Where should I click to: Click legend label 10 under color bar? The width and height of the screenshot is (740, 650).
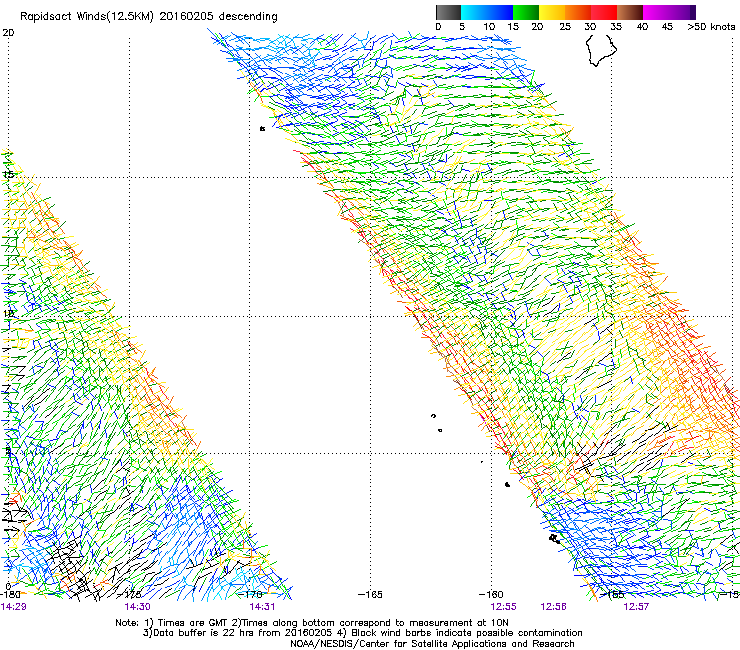tap(489, 26)
